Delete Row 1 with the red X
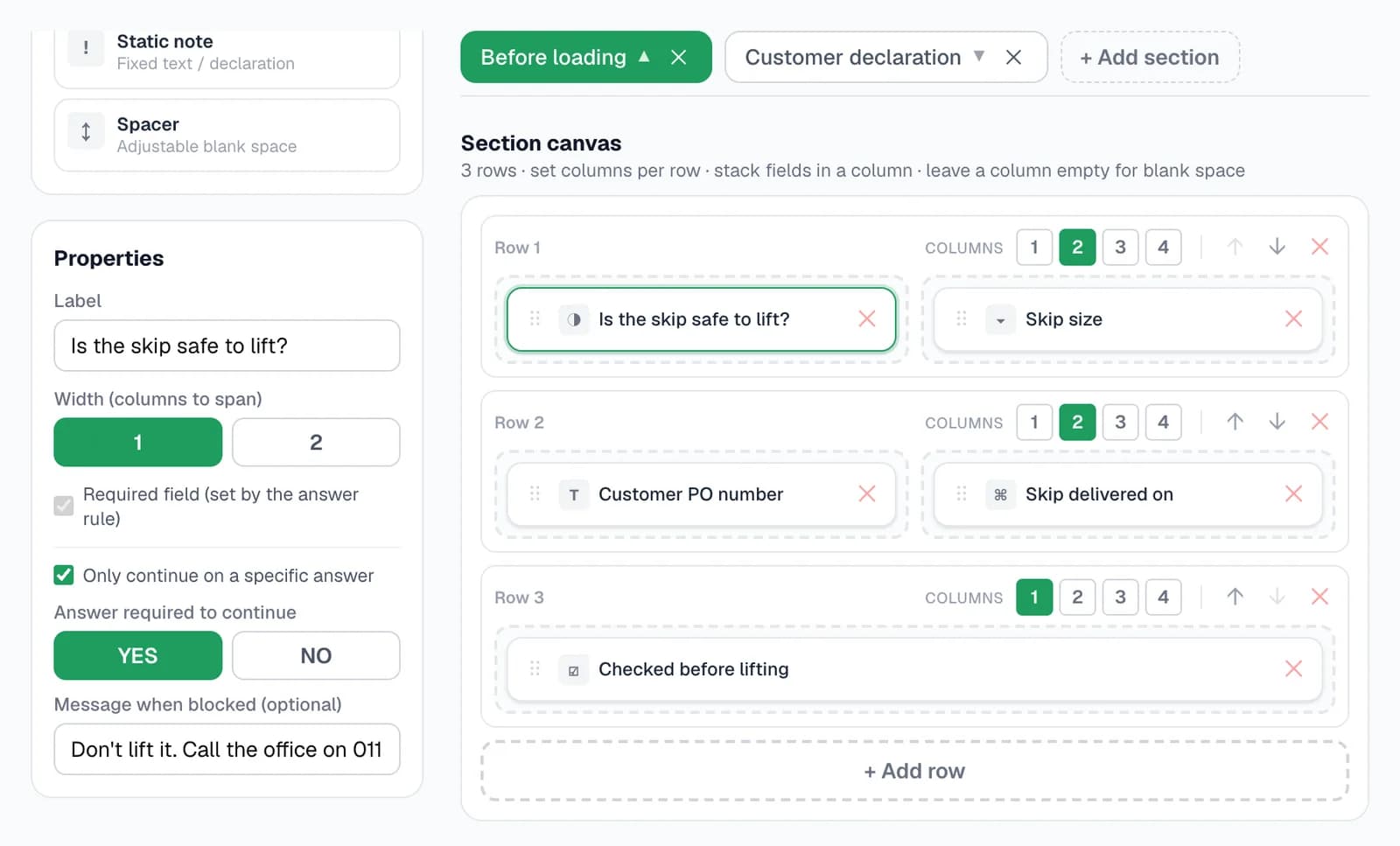Image resolution: width=1400 pixels, height=846 pixels. [1319, 247]
